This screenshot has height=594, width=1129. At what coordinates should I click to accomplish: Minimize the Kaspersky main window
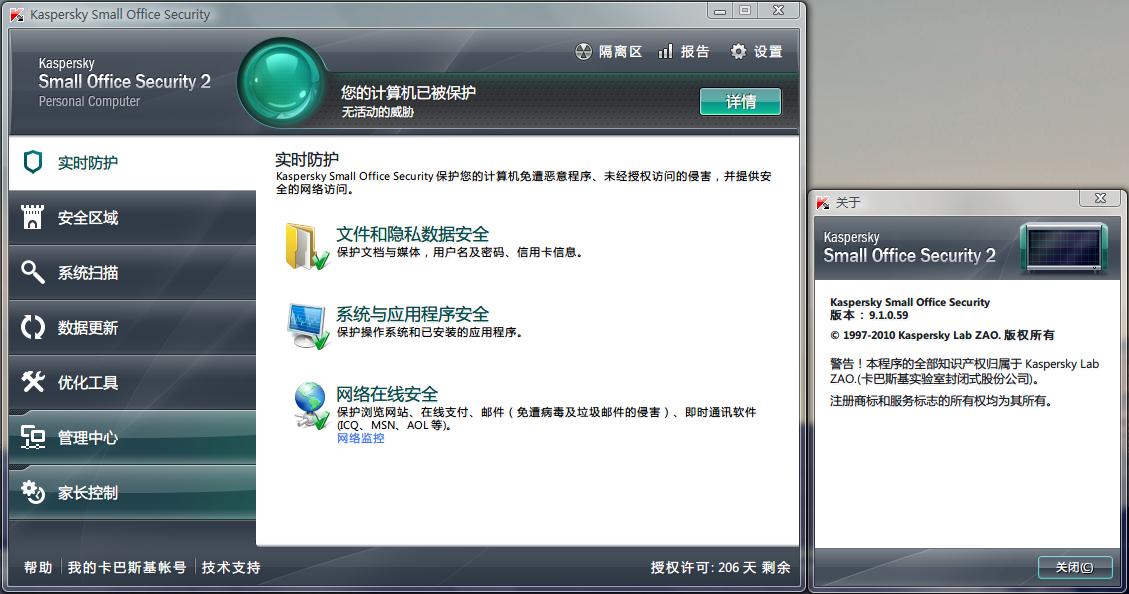click(719, 11)
